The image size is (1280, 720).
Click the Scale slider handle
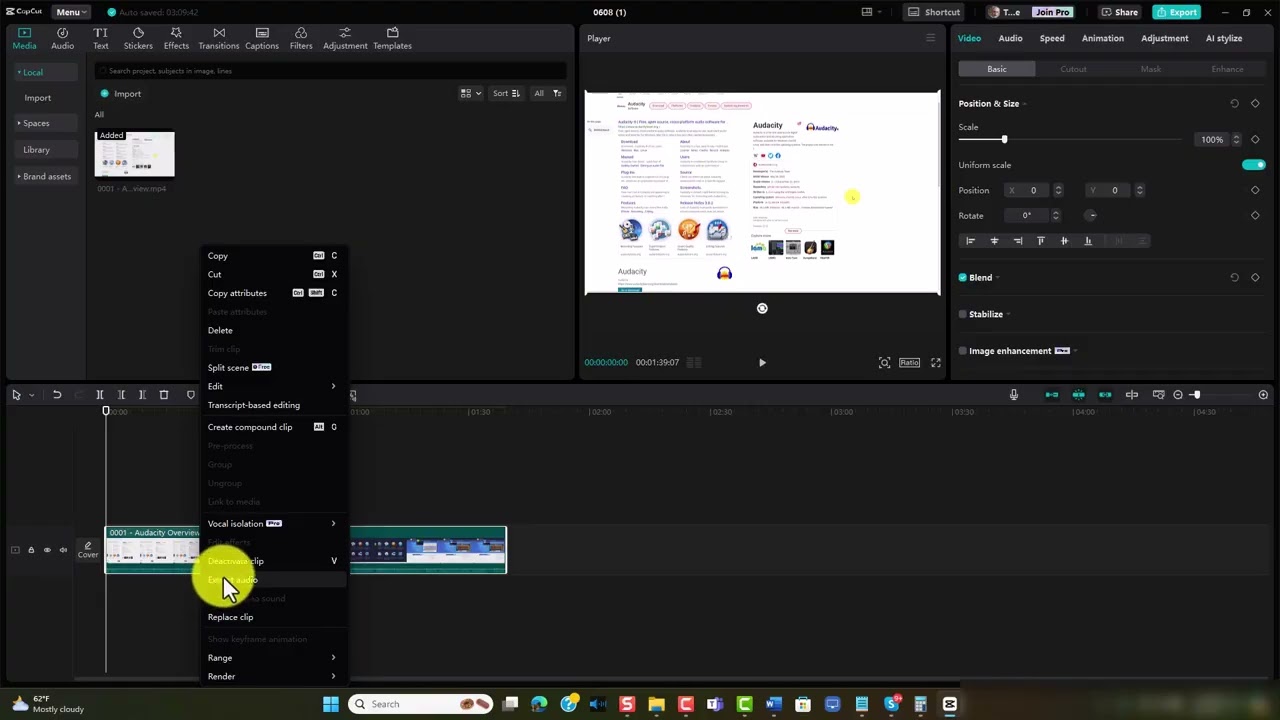tap(1004, 139)
